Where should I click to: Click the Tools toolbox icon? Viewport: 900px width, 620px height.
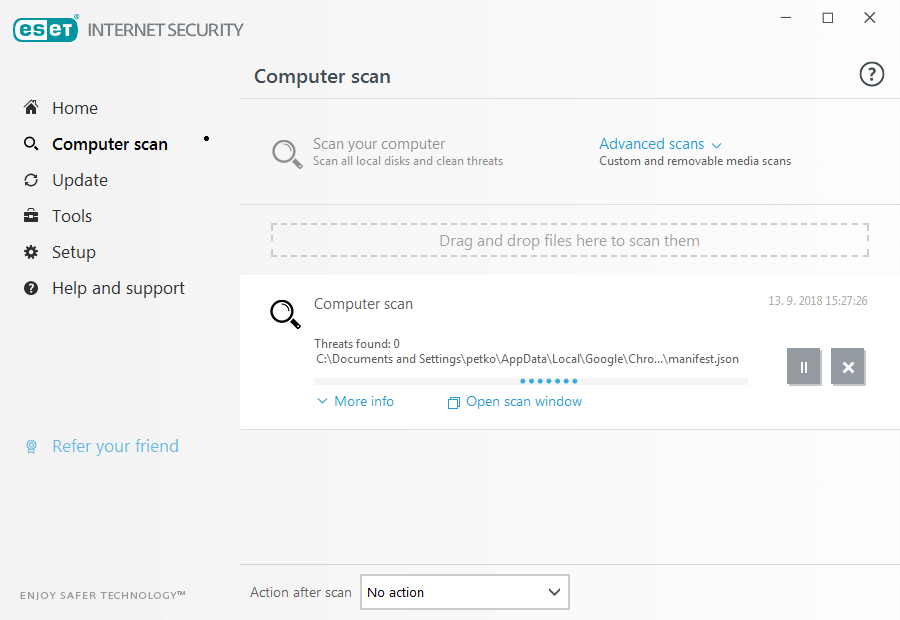[31, 216]
